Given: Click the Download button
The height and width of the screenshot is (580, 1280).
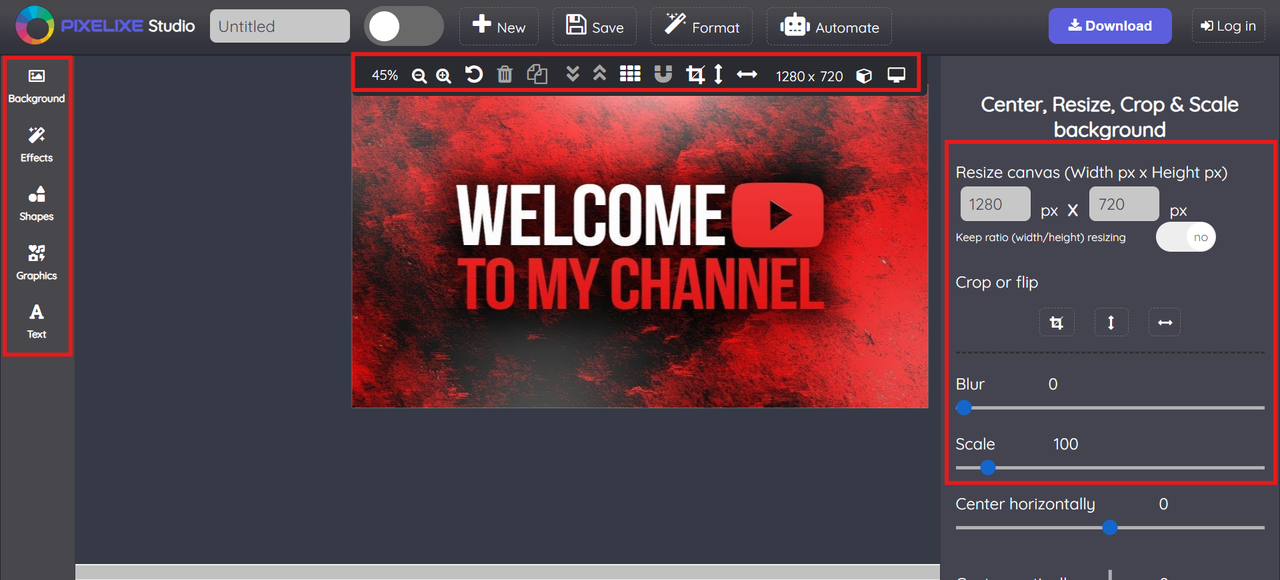Looking at the screenshot, I should coord(1110,26).
